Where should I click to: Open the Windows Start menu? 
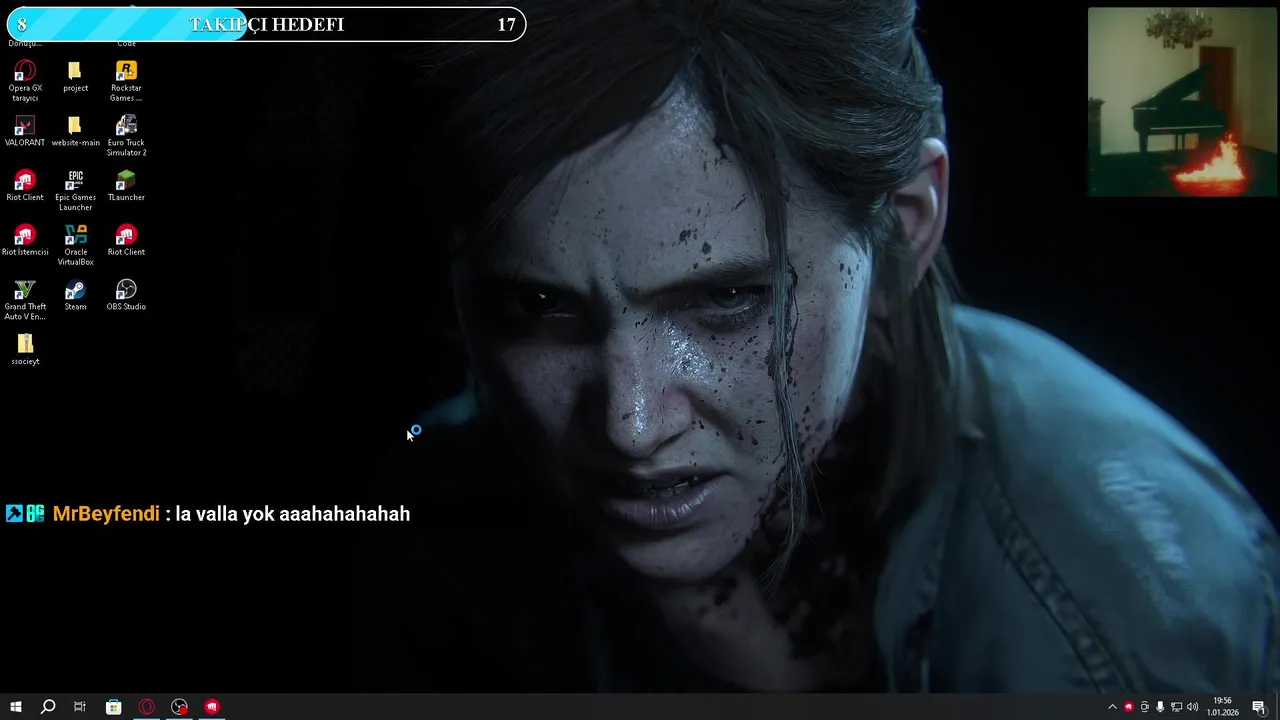[15, 707]
